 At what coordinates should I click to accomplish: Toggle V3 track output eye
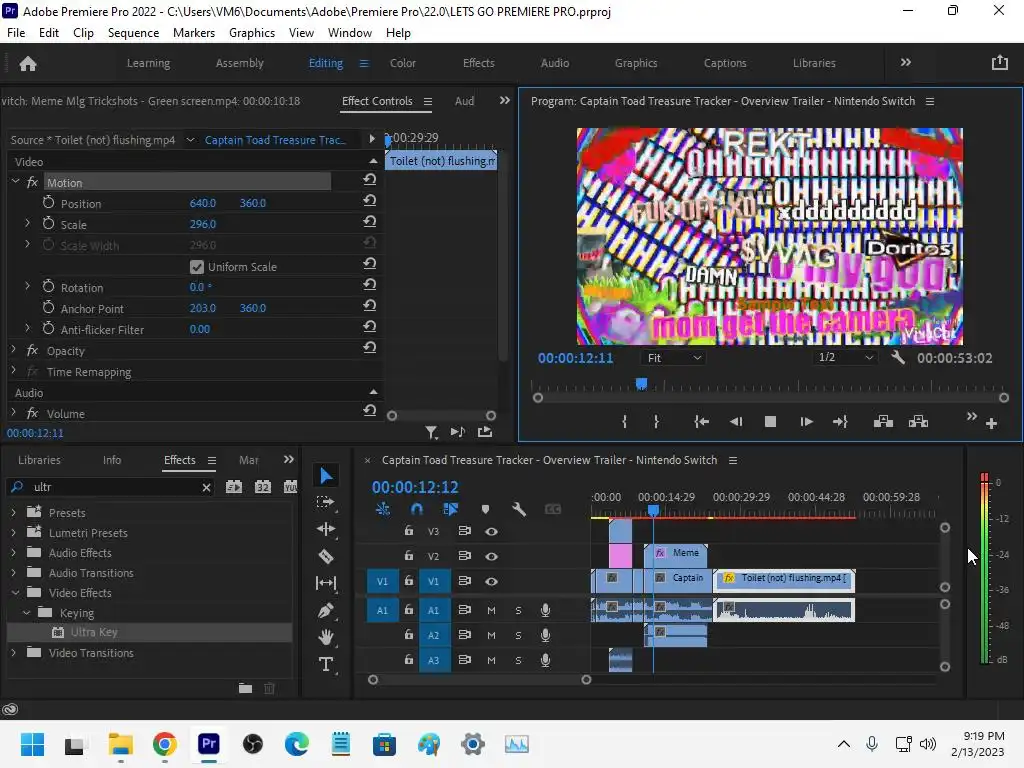tap(491, 532)
